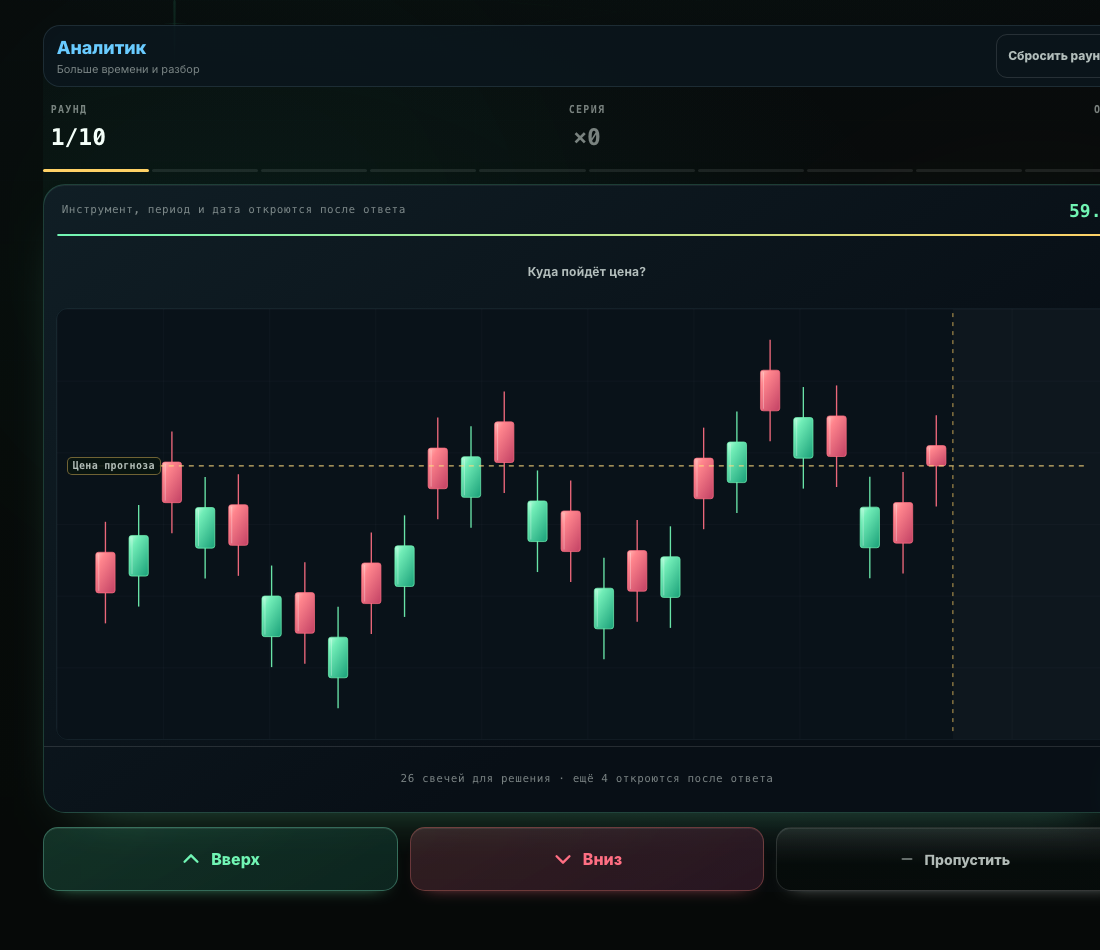
Task: Click the countdown timer bar under instrument text
Action: (578, 235)
